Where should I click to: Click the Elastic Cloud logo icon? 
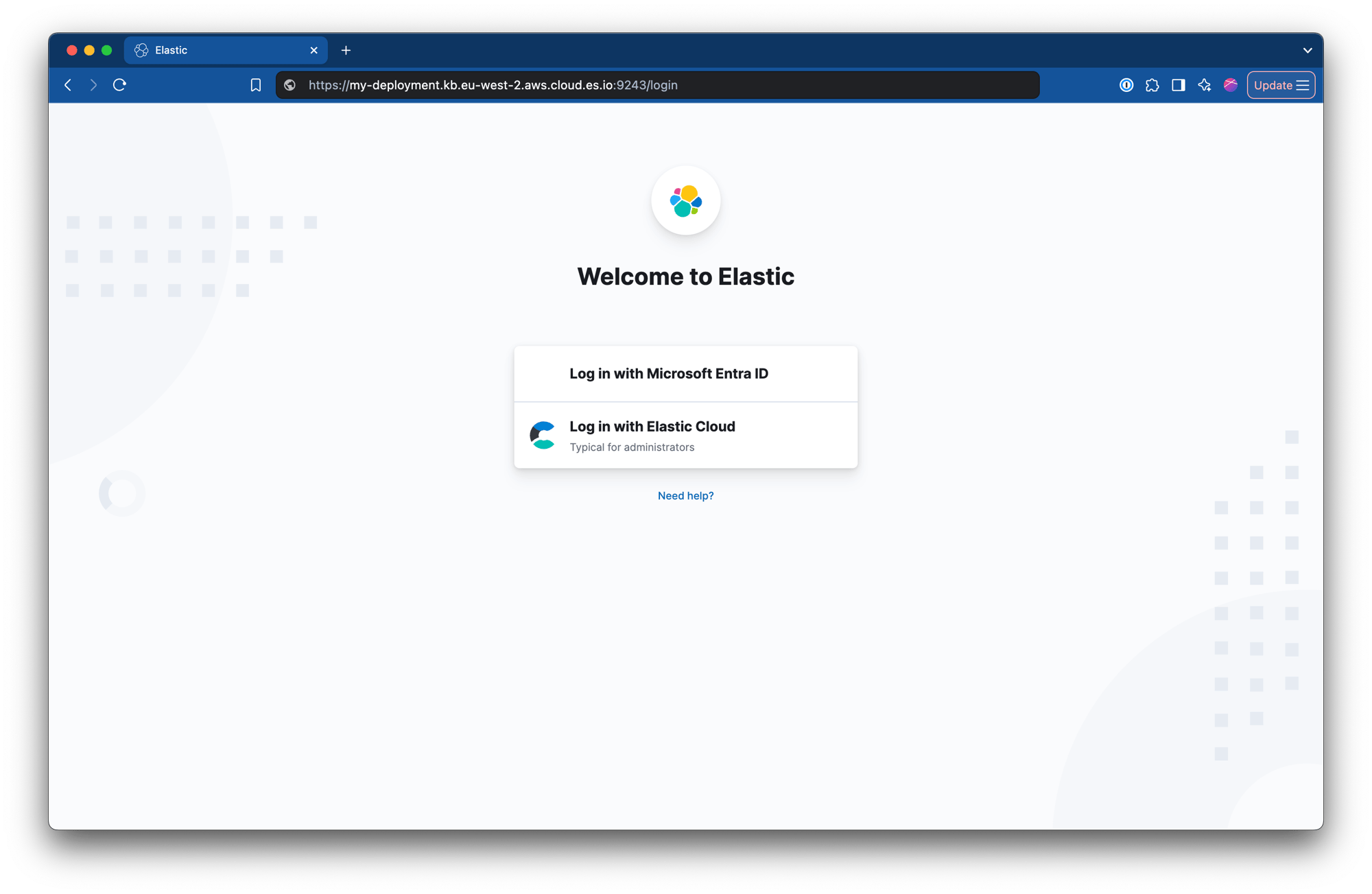pyautogui.click(x=543, y=435)
